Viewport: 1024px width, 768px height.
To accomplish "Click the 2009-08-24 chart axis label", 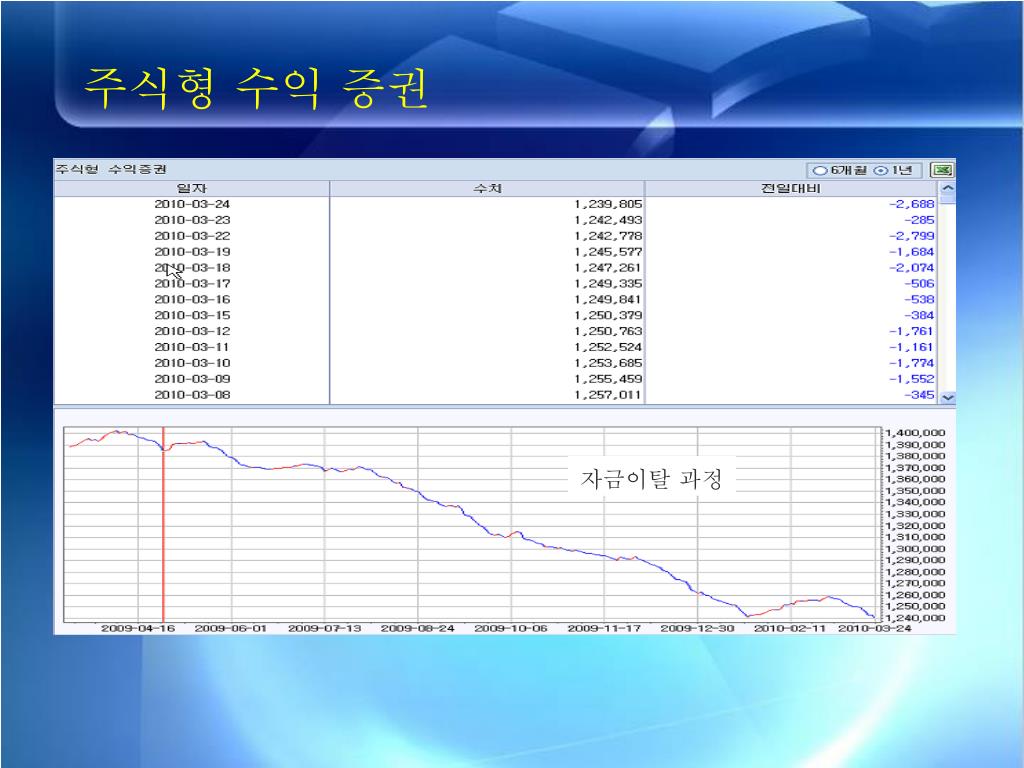I will [417, 628].
